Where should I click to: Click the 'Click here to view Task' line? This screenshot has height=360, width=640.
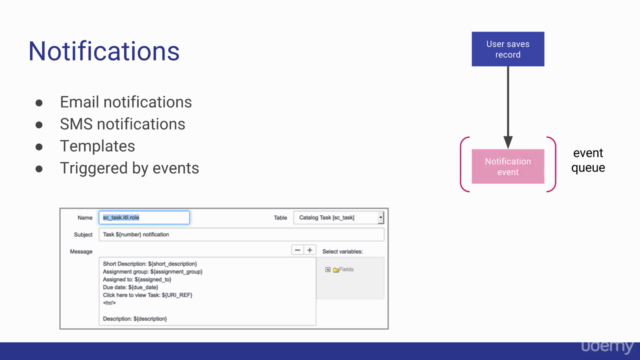pos(147,295)
